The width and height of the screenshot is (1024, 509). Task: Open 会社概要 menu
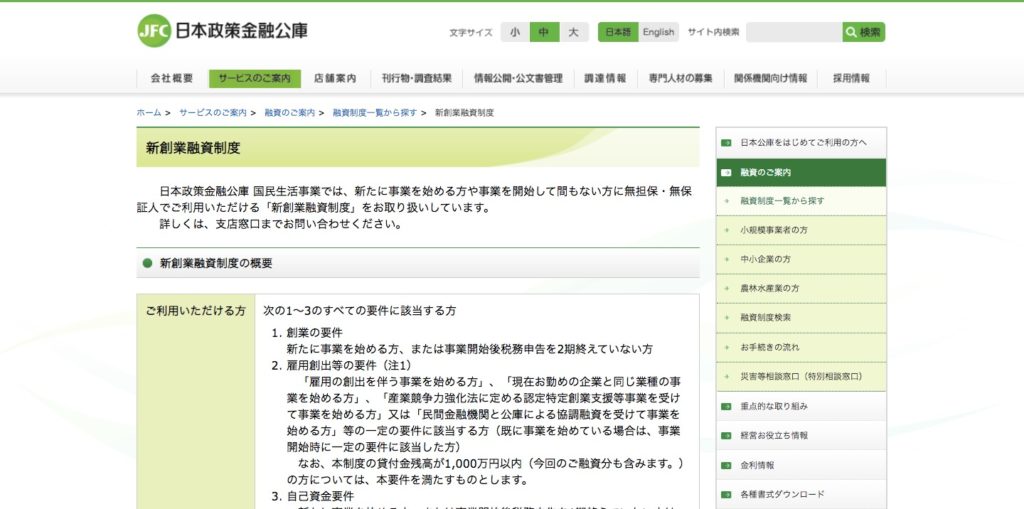point(172,78)
